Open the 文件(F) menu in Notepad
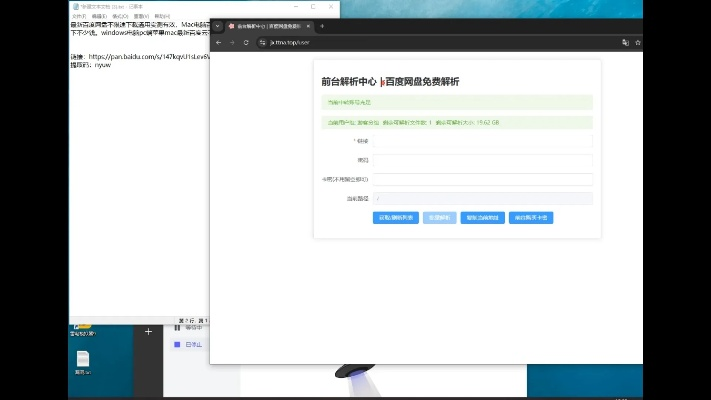 79,16
